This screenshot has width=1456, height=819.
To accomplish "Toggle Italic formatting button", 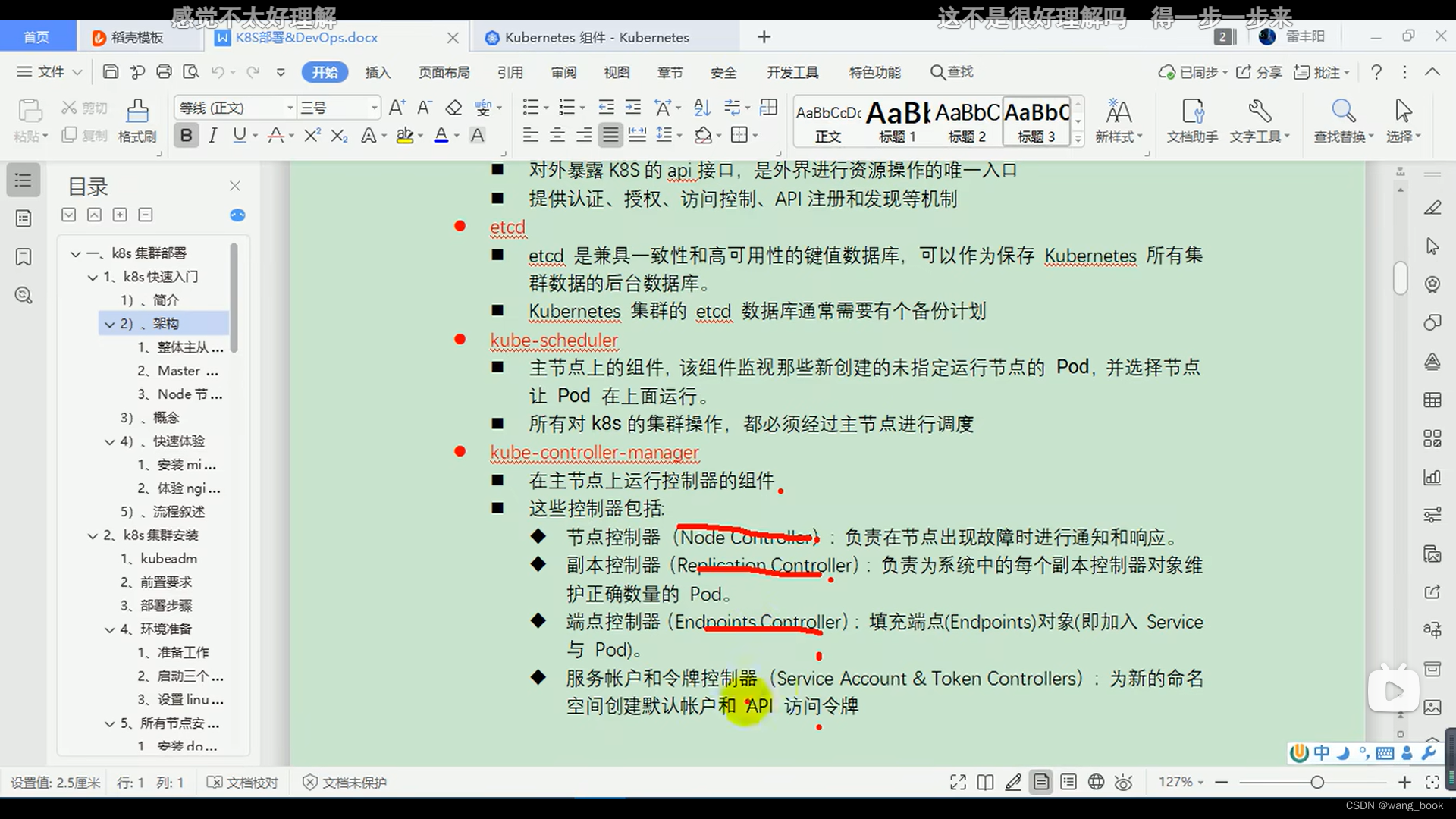I will click(213, 136).
